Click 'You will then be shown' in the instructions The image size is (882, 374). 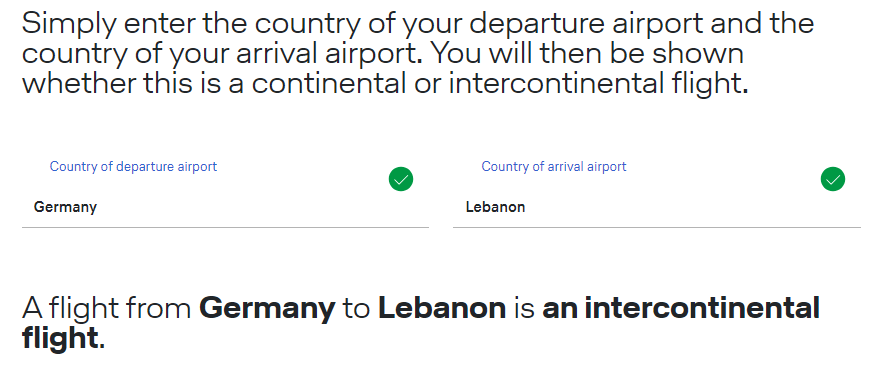(x=587, y=53)
